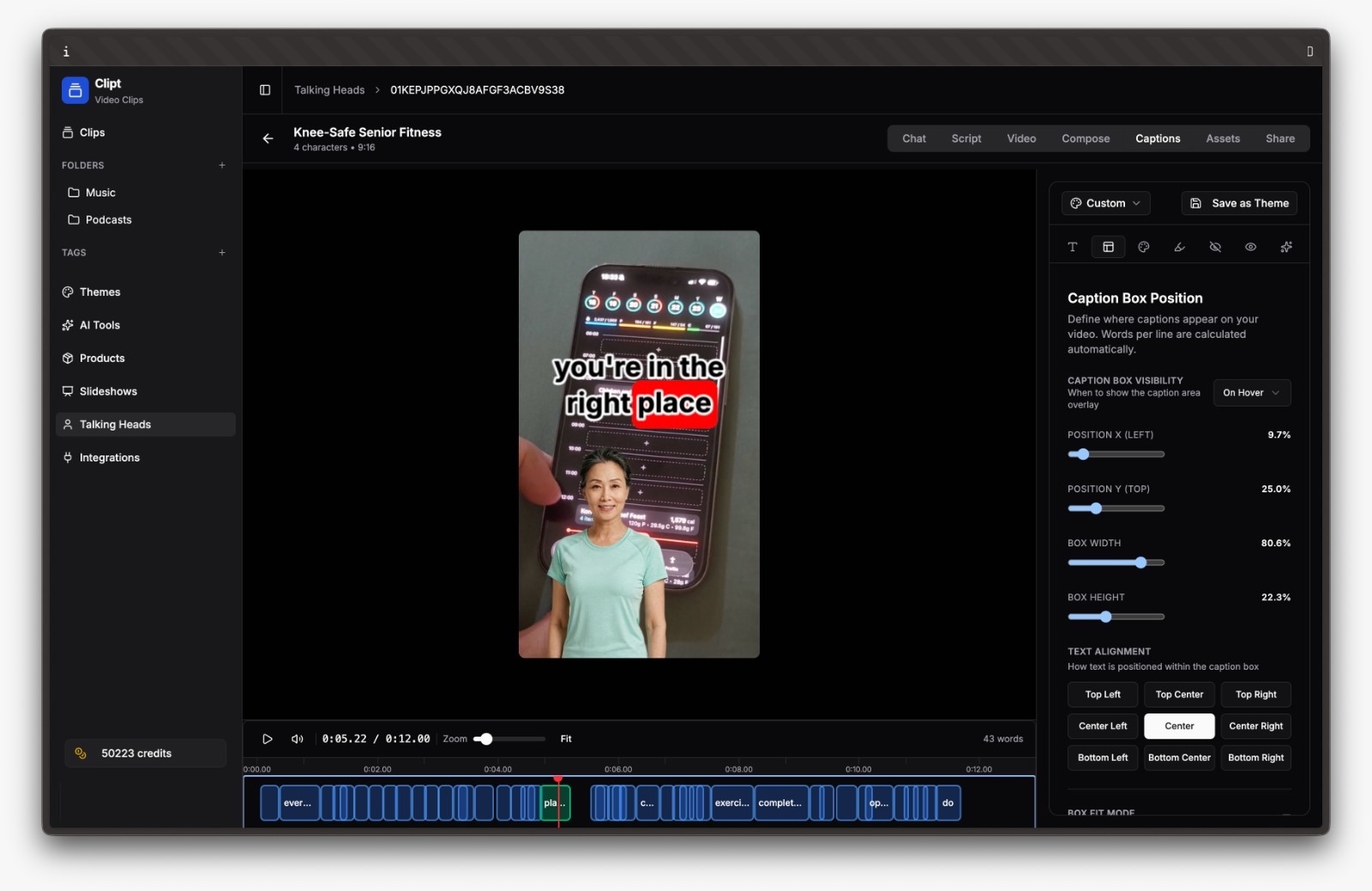Image resolution: width=1372 pixels, height=891 pixels.
Task: Play the video with the play button
Action: [x=268, y=738]
